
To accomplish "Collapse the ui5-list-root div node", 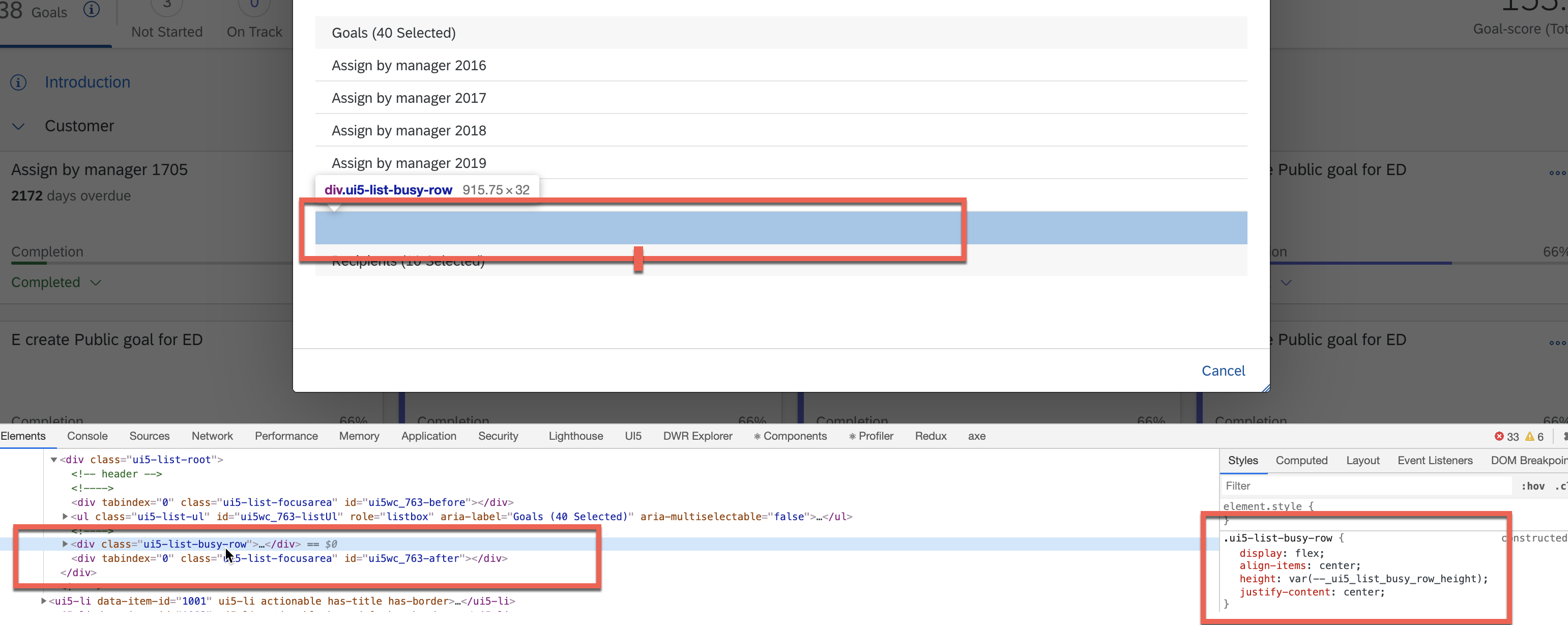I will coord(53,460).
